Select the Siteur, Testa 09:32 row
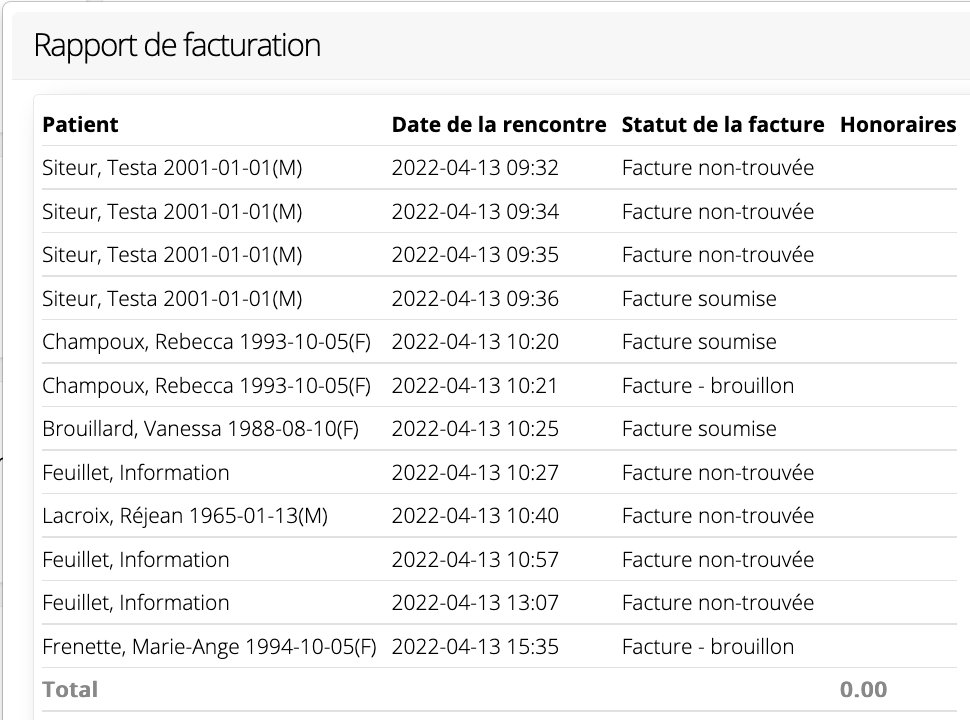This screenshot has width=970, height=720. pyautogui.click(x=499, y=168)
